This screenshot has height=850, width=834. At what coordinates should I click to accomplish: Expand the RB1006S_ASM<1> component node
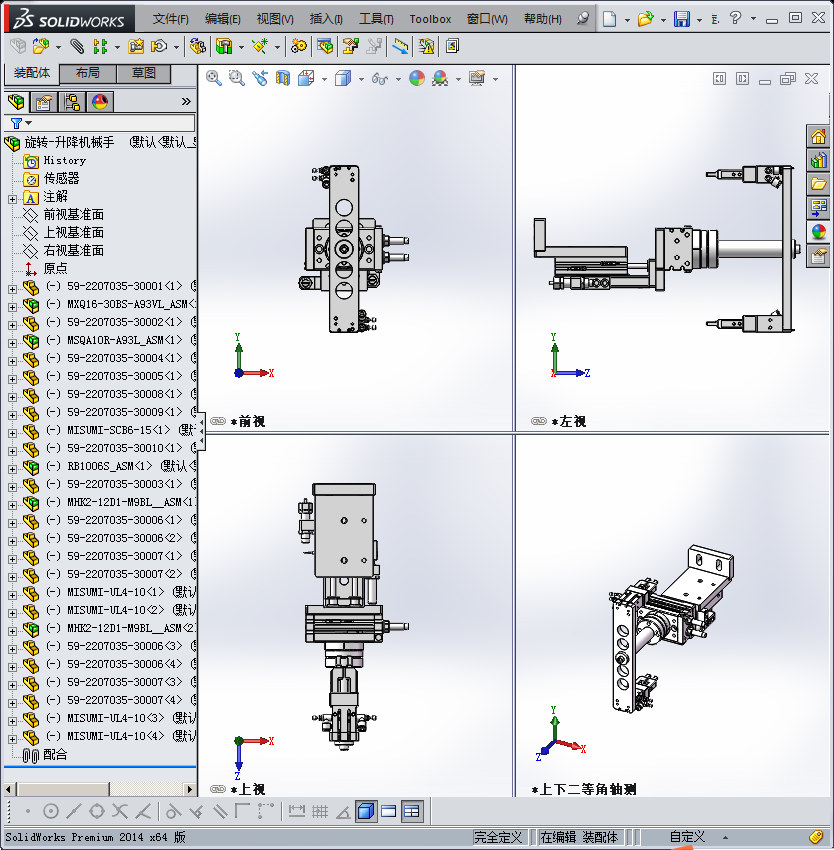pyautogui.click(x=12, y=469)
